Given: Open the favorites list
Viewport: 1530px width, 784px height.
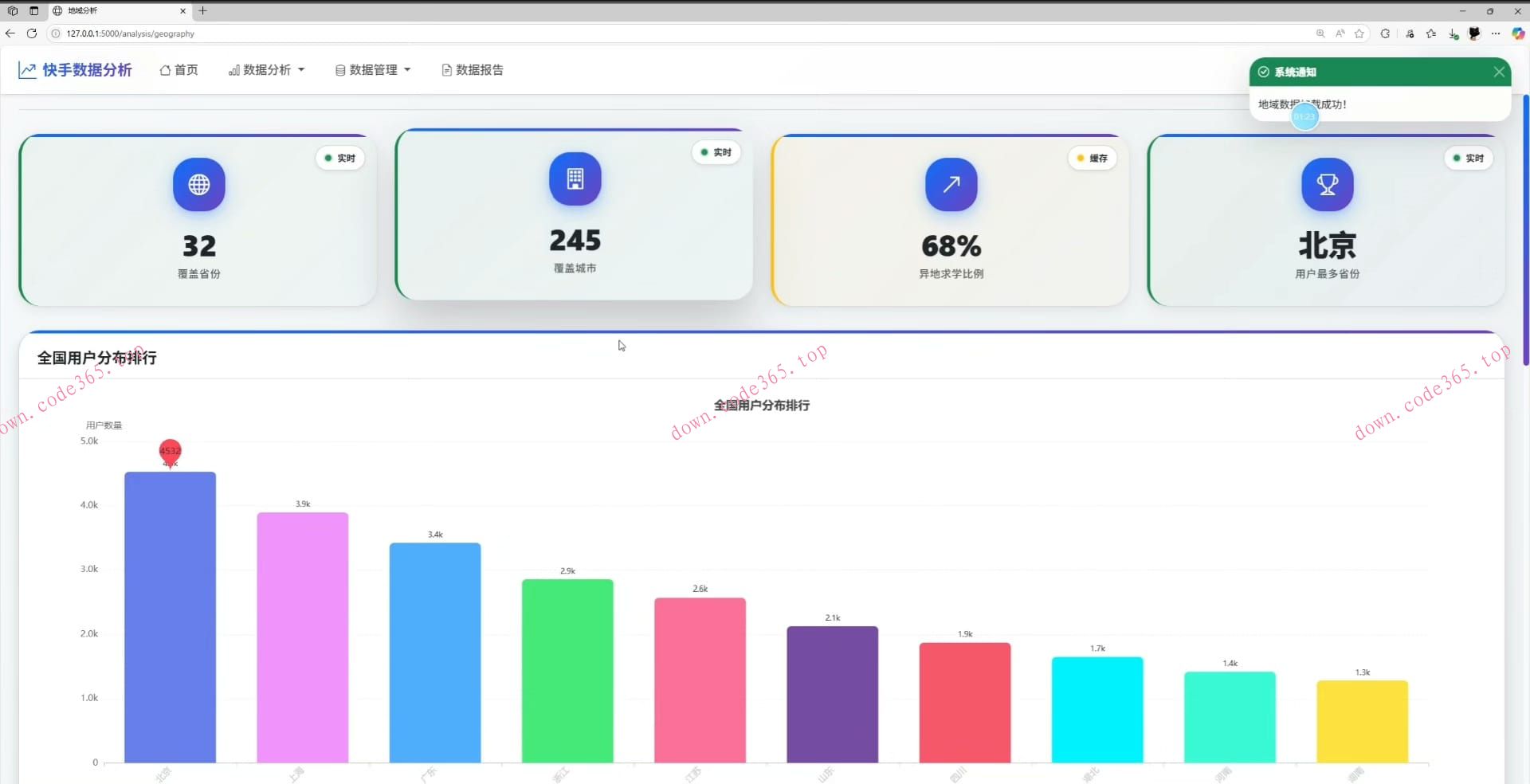Looking at the screenshot, I should 1431,33.
